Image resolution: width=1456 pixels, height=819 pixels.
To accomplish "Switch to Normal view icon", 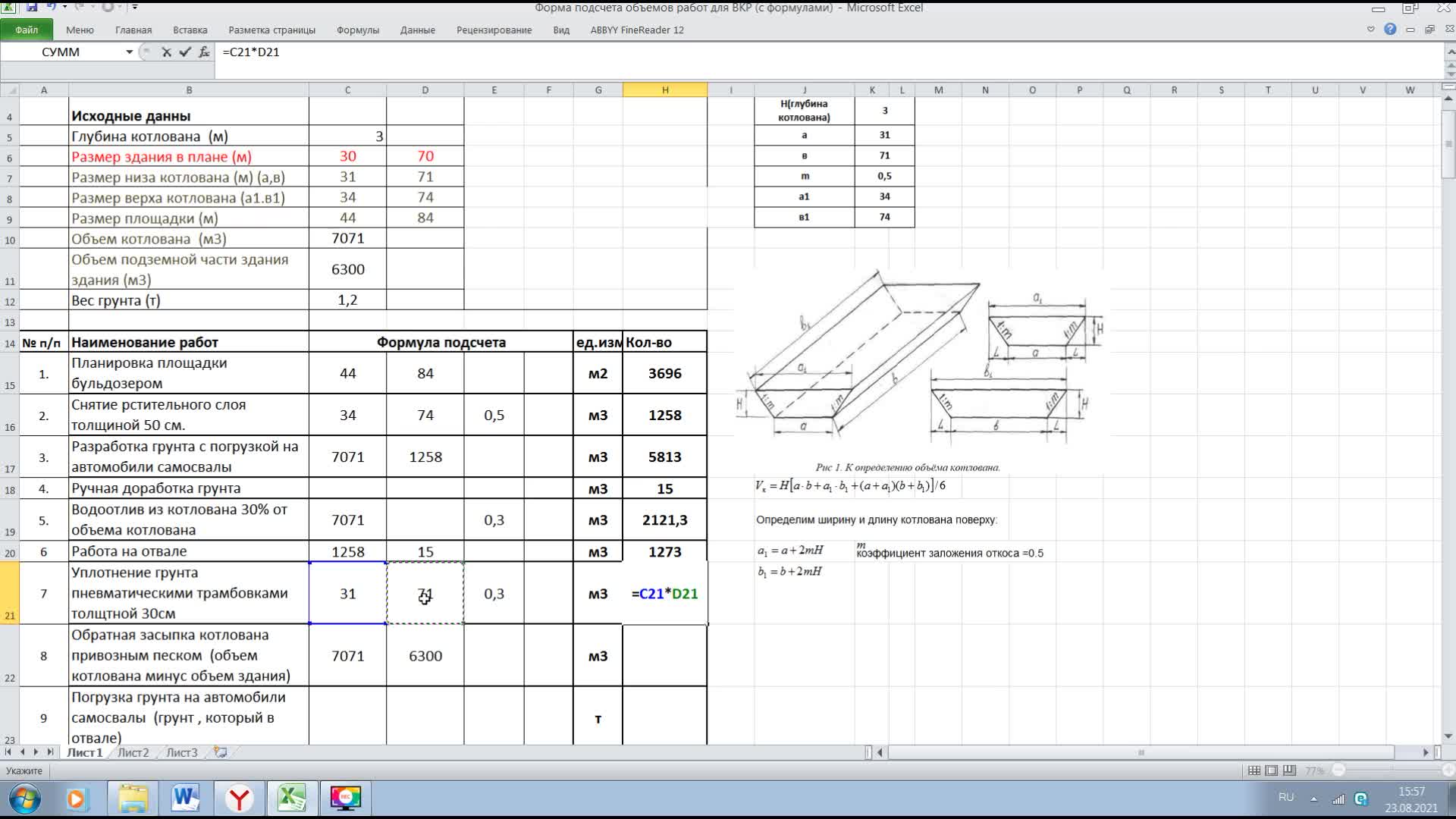I will click(1254, 770).
